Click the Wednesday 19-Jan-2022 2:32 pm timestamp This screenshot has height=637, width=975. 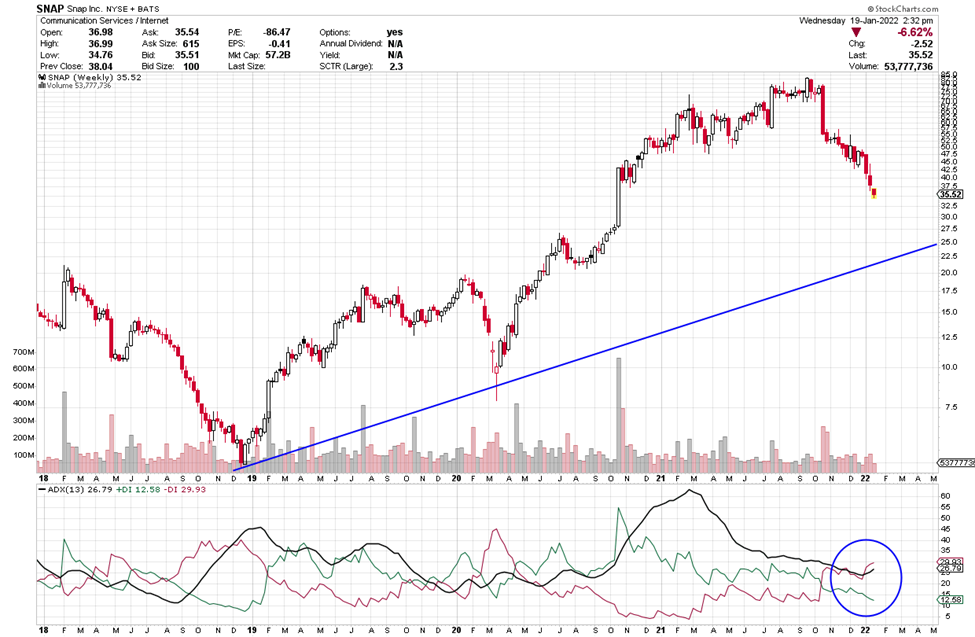click(866, 21)
